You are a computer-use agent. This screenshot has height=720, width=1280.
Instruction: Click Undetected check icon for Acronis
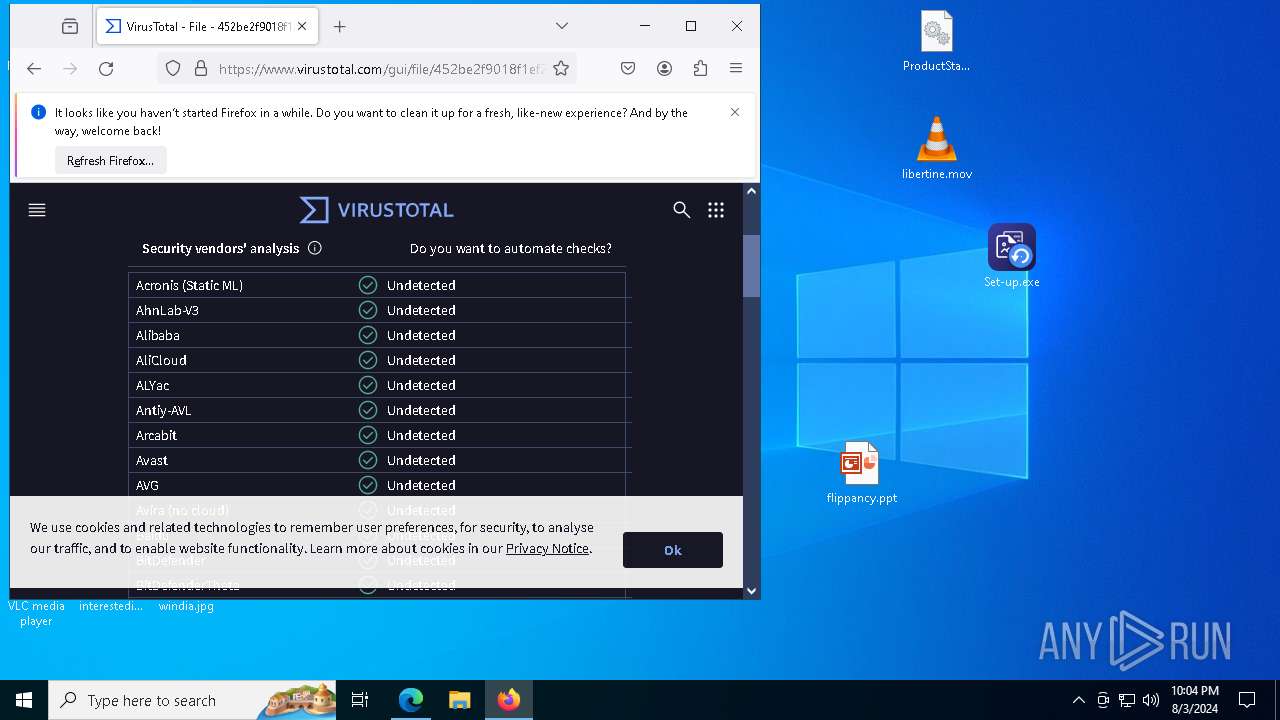click(x=368, y=285)
